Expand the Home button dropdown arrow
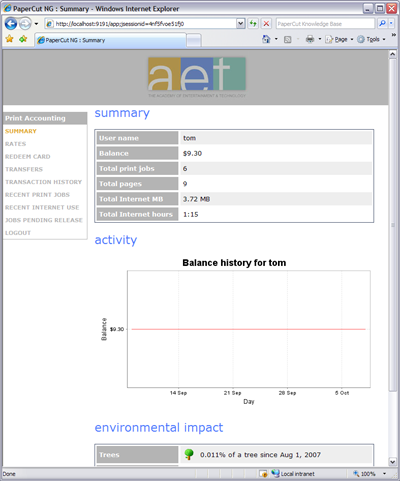Viewport: 400px width, 481px height. [276, 39]
